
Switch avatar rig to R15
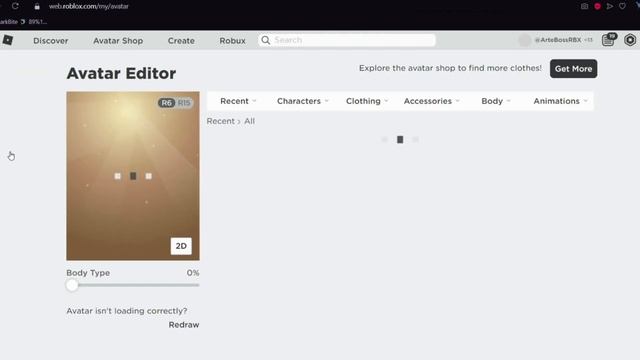(184, 103)
